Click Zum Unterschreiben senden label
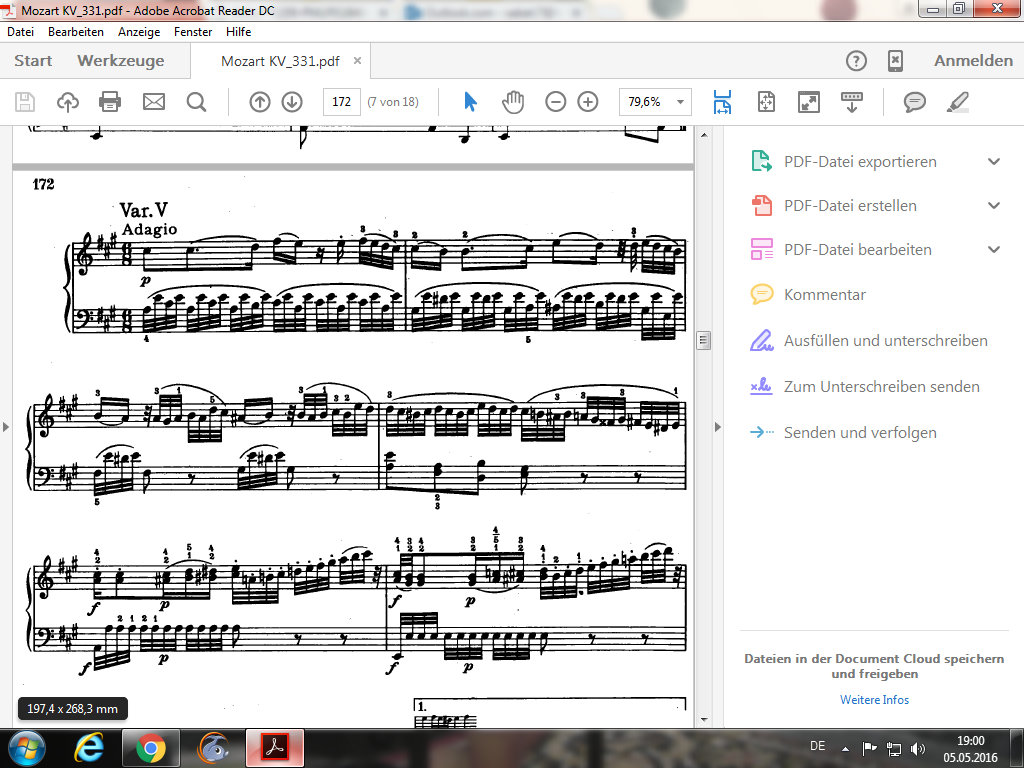Screen dimensions: 1024x768 click(882, 387)
